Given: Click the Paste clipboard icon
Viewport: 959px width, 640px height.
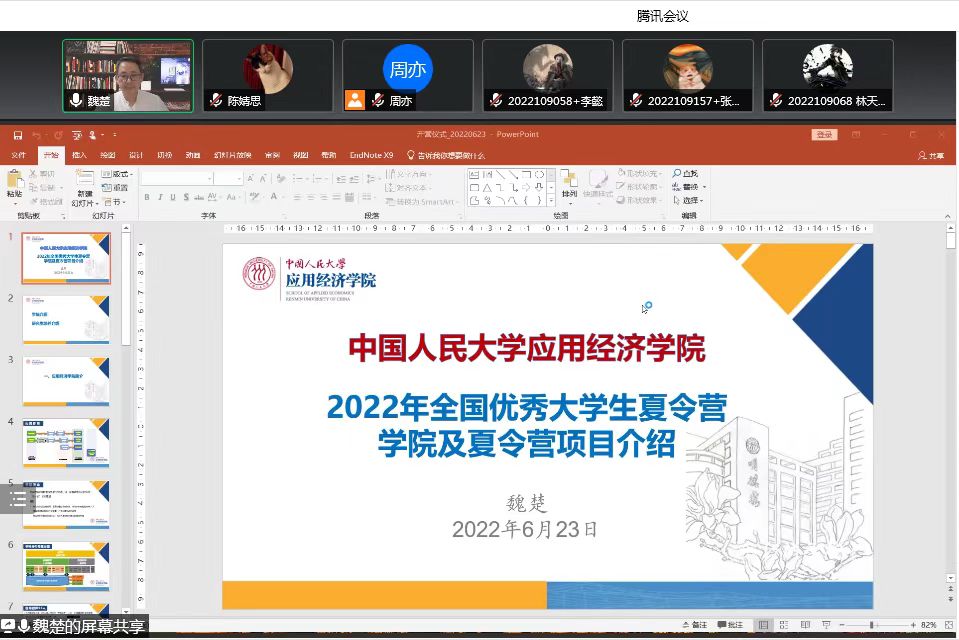Looking at the screenshot, I should [14, 181].
